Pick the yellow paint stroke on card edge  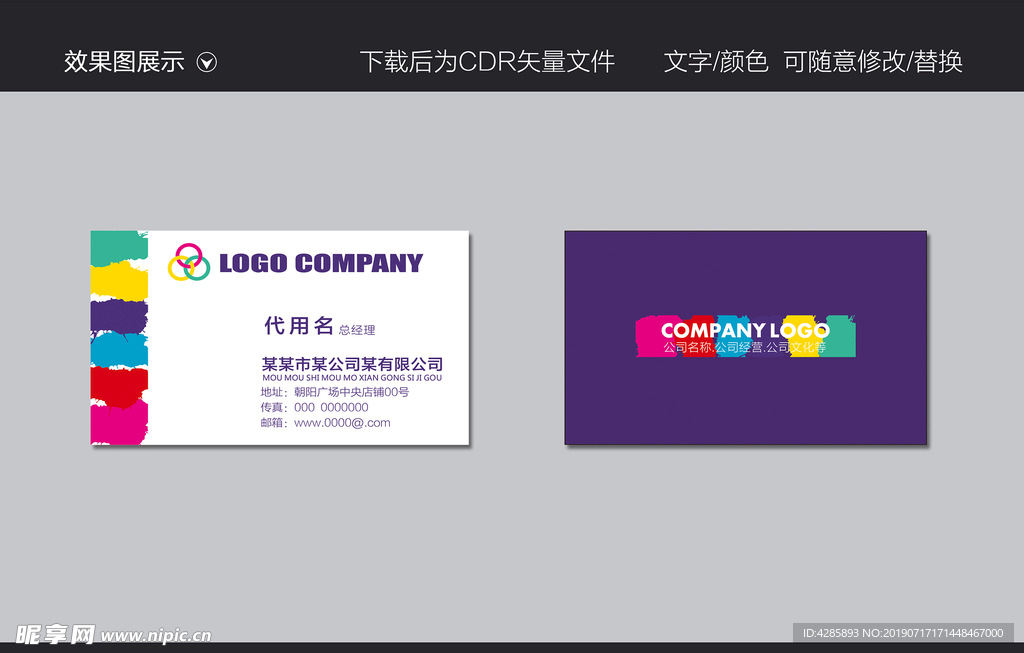pyautogui.click(x=119, y=281)
